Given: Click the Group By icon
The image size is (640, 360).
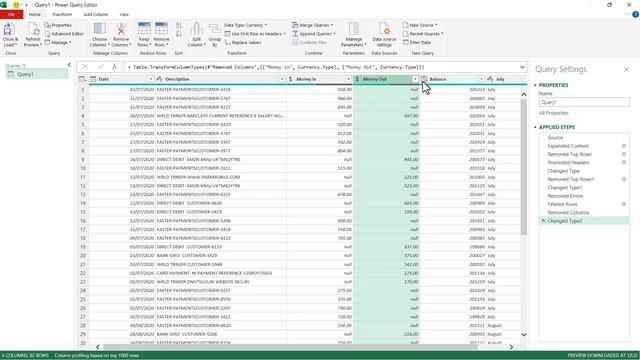Looking at the screenshot, I should click(x=215, y=29).
